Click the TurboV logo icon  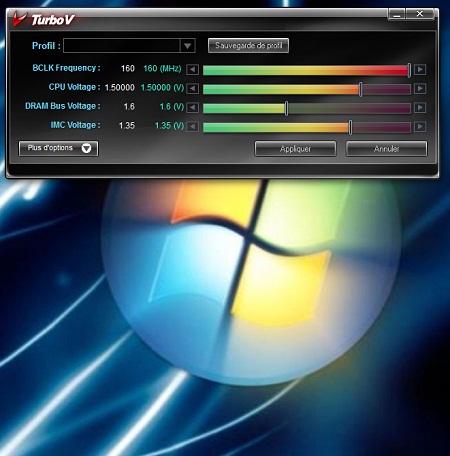tap(20, 19)
